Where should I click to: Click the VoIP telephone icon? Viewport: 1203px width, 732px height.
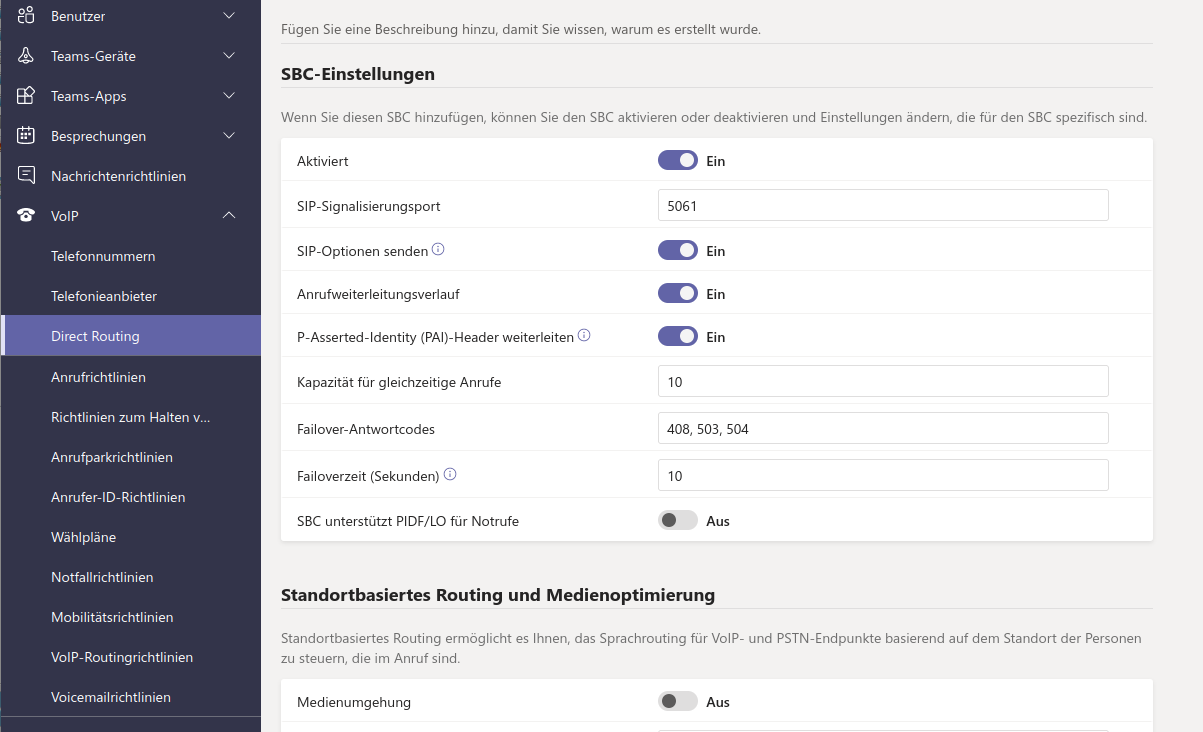26,216
